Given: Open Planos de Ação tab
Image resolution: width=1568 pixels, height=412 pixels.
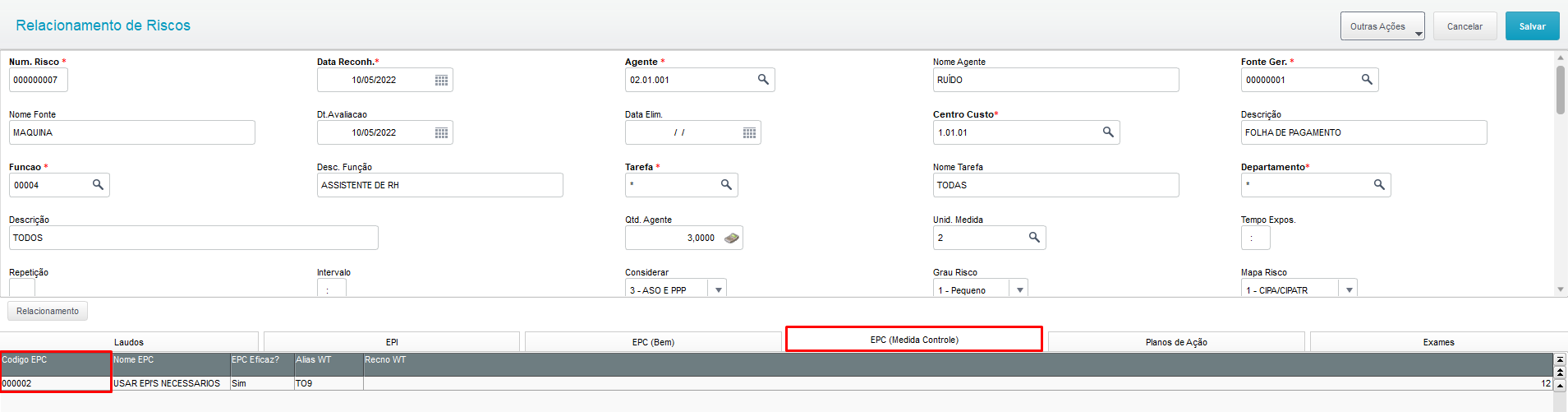Looking at the screenshot, I should (1176, 342).
